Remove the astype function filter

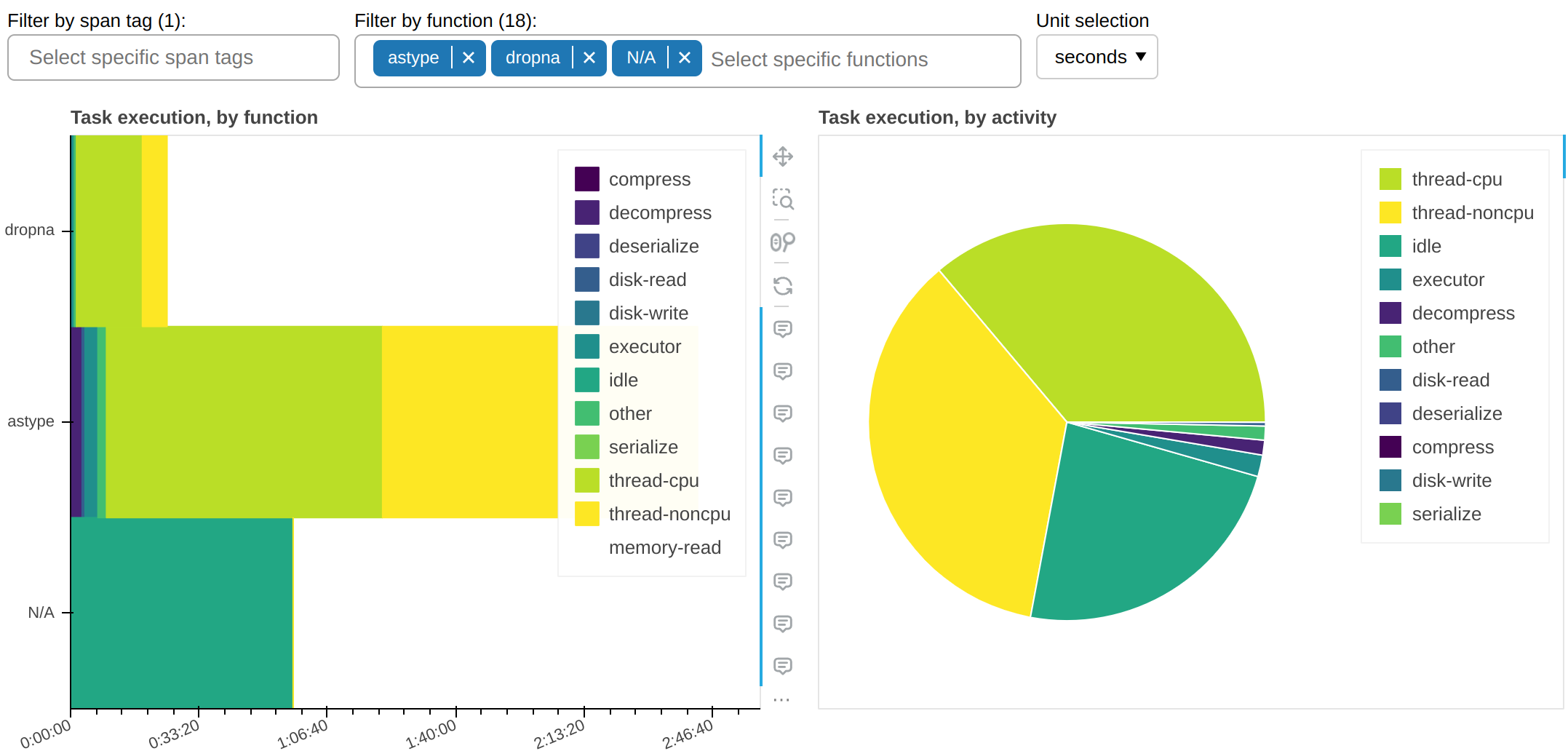coord(469,57)
